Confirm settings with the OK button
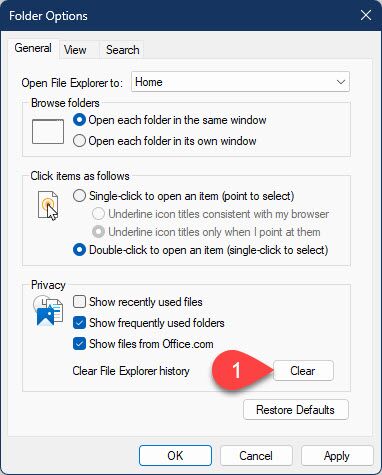The width and height of the screenshot is (382, 475). coord(175,455)
